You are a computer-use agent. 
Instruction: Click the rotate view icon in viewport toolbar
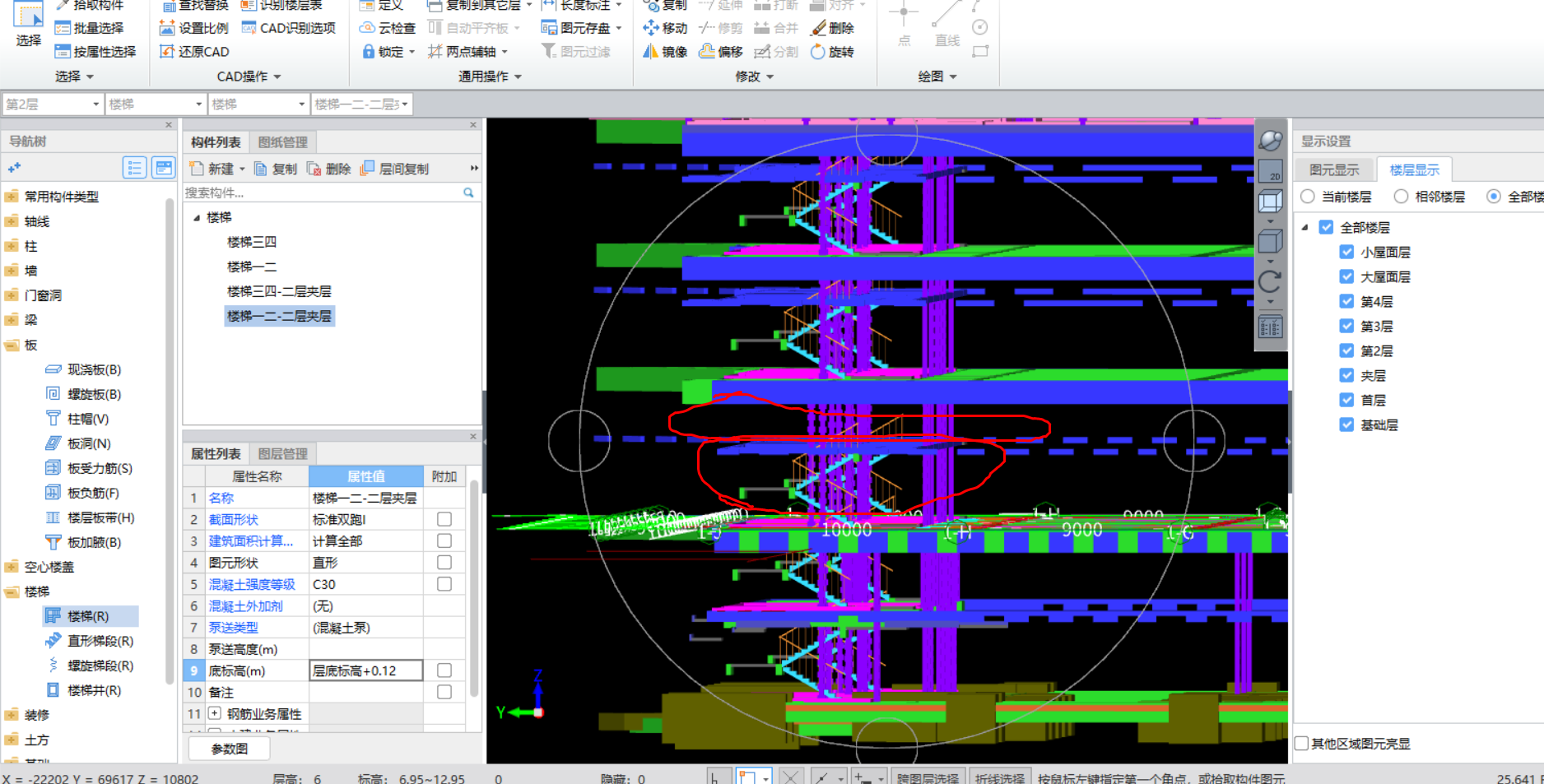[1270, 282]
